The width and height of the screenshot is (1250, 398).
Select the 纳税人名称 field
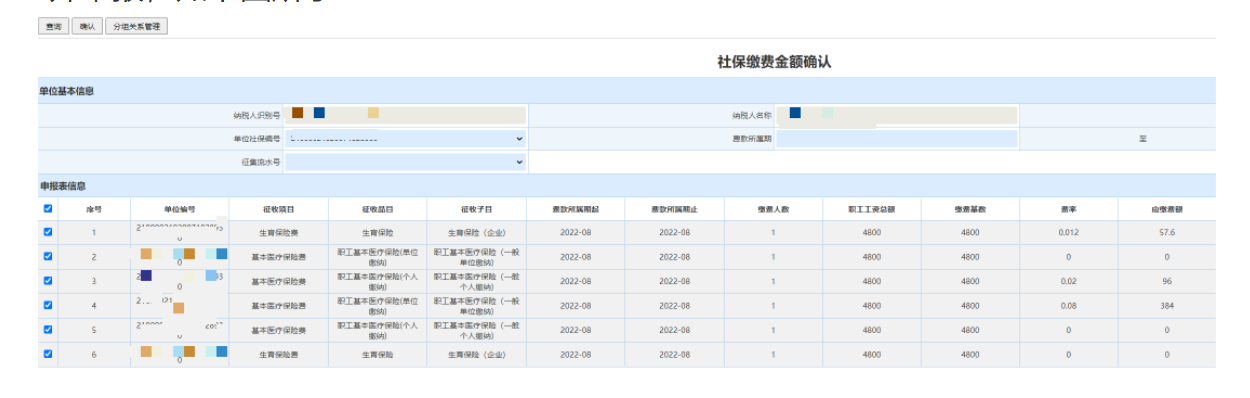897,115
